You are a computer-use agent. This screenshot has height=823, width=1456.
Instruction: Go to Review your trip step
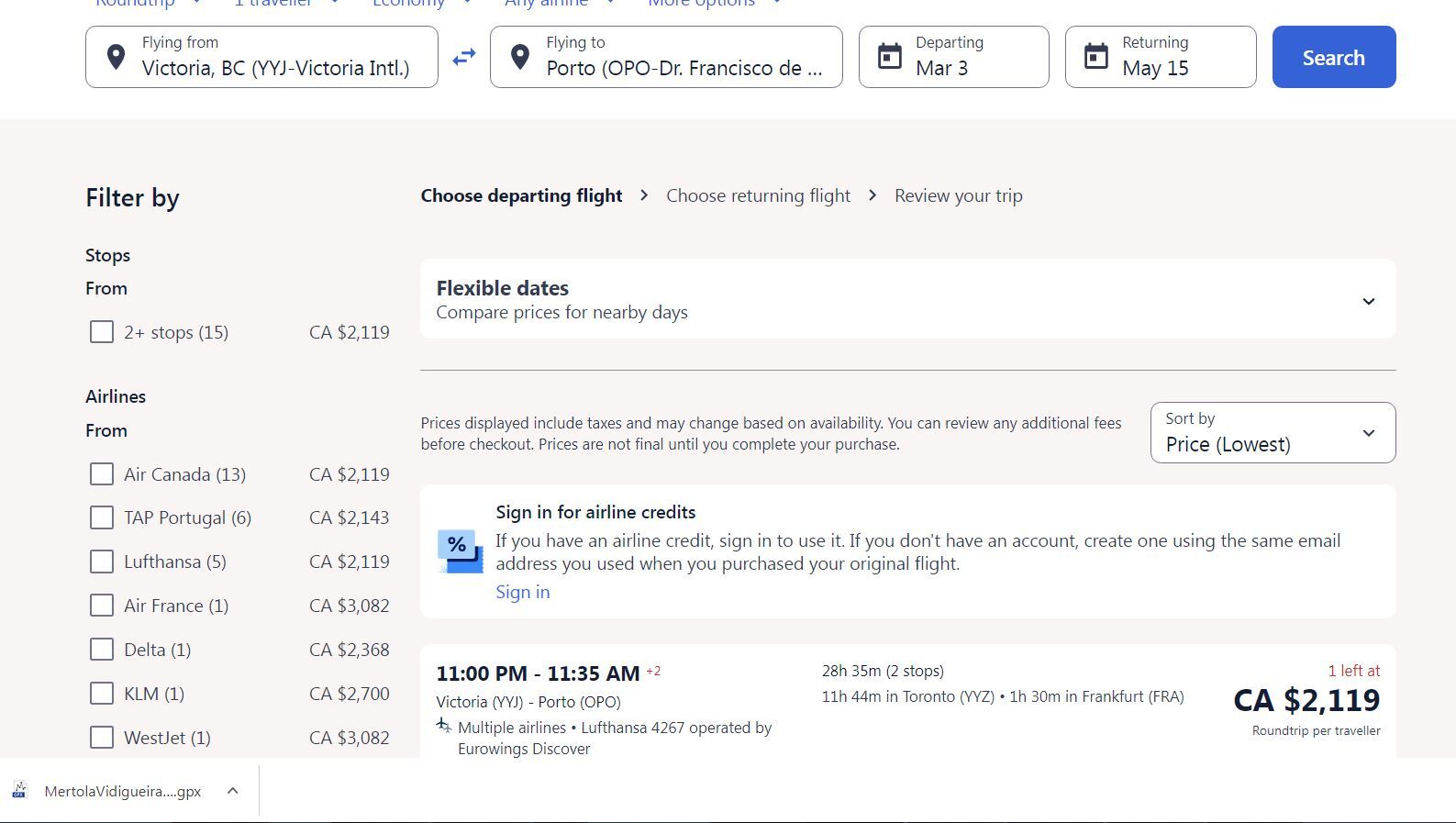pyautogui.click(x=958, y=195)
